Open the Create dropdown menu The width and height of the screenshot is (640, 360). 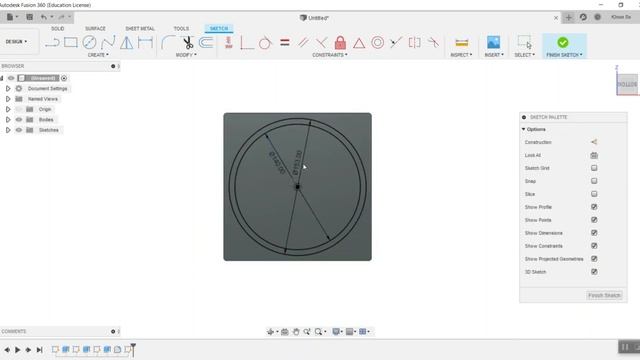(x=98, y=55)
